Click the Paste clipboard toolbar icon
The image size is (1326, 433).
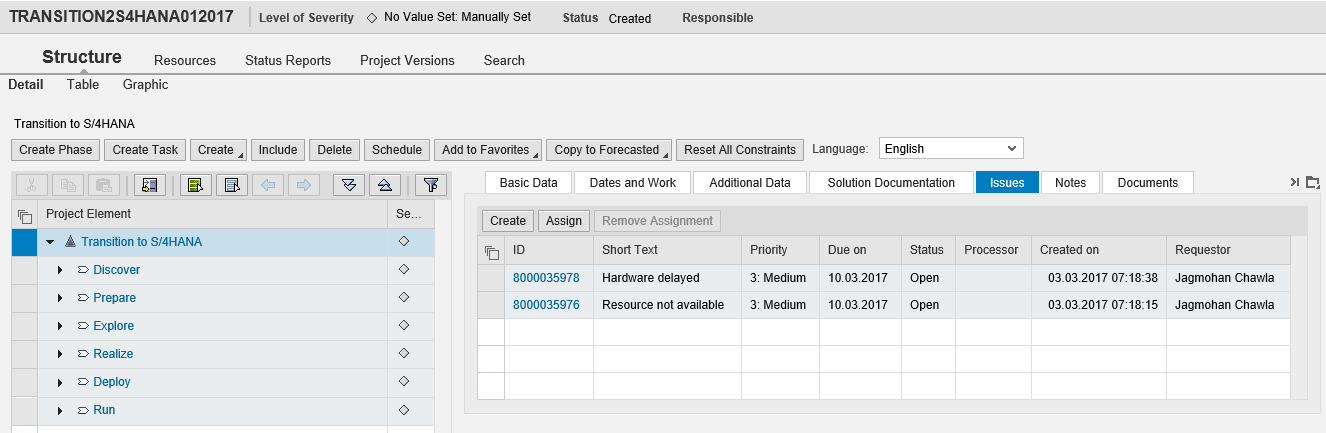click(104, 185)
